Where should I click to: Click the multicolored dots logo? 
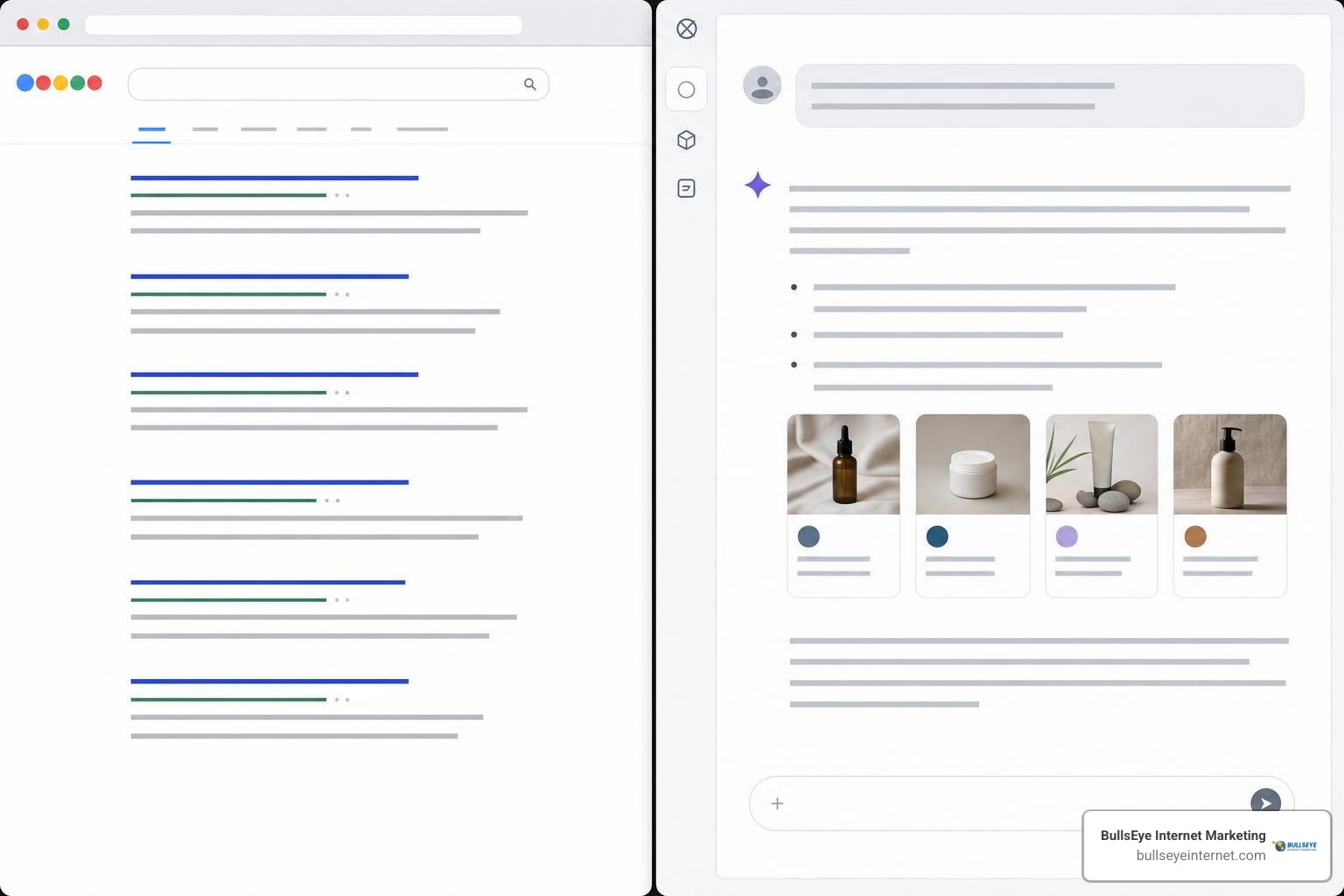coord(59,83)
